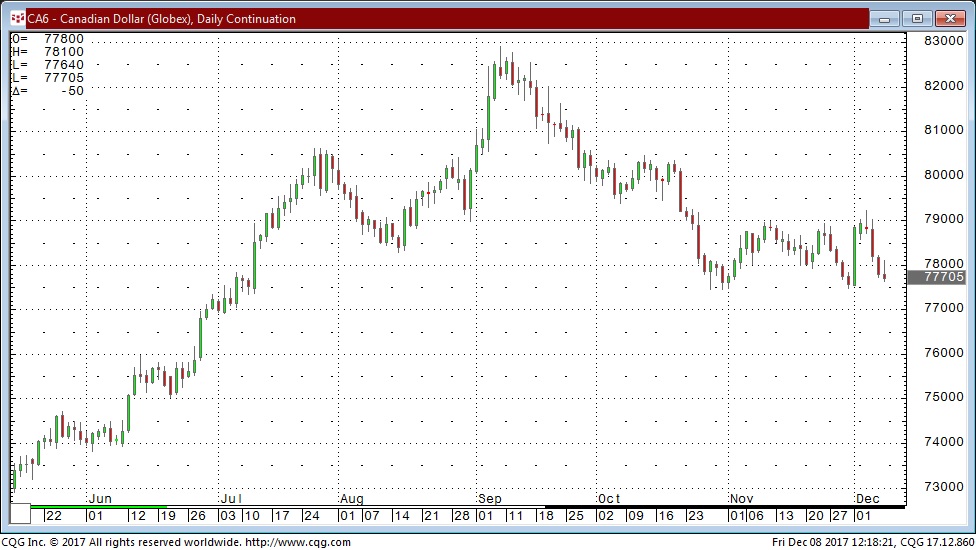Click the 83000 price axis label
This screenshot has width=976, height=550.
point(944,40)
